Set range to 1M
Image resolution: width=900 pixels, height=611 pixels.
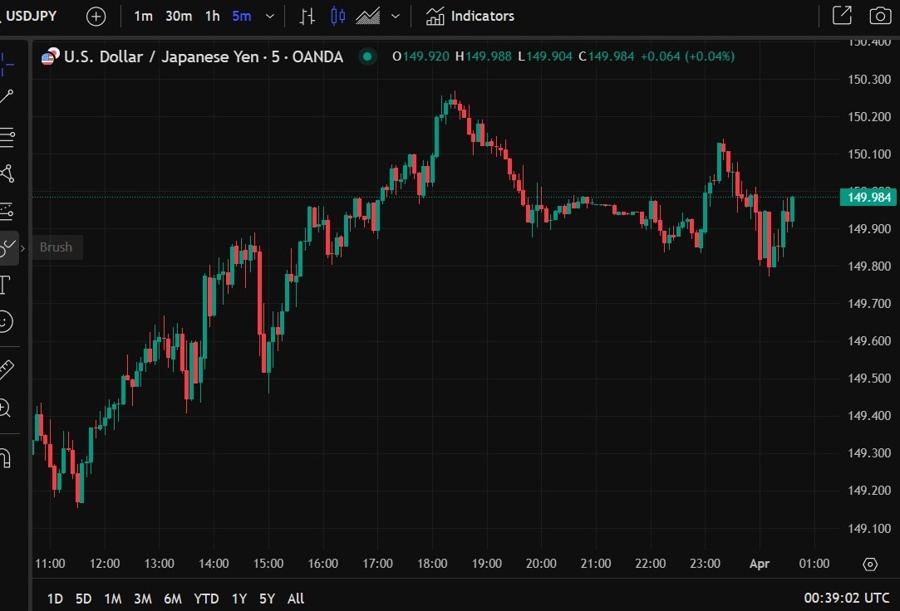point(112,599)
